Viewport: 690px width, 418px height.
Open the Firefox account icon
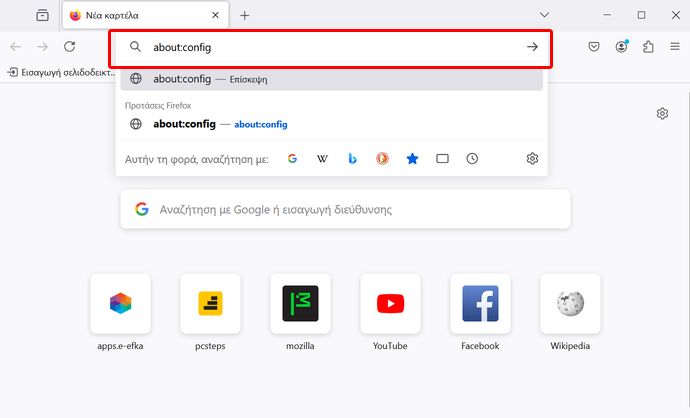(621, 47)
